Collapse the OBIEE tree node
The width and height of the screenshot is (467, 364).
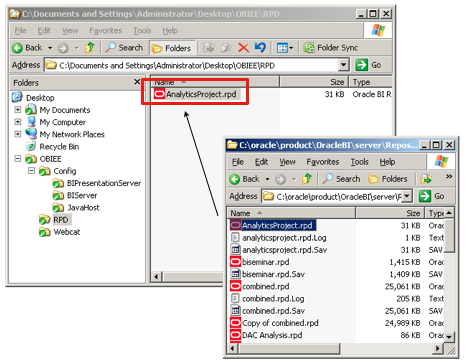pos(18,159)
